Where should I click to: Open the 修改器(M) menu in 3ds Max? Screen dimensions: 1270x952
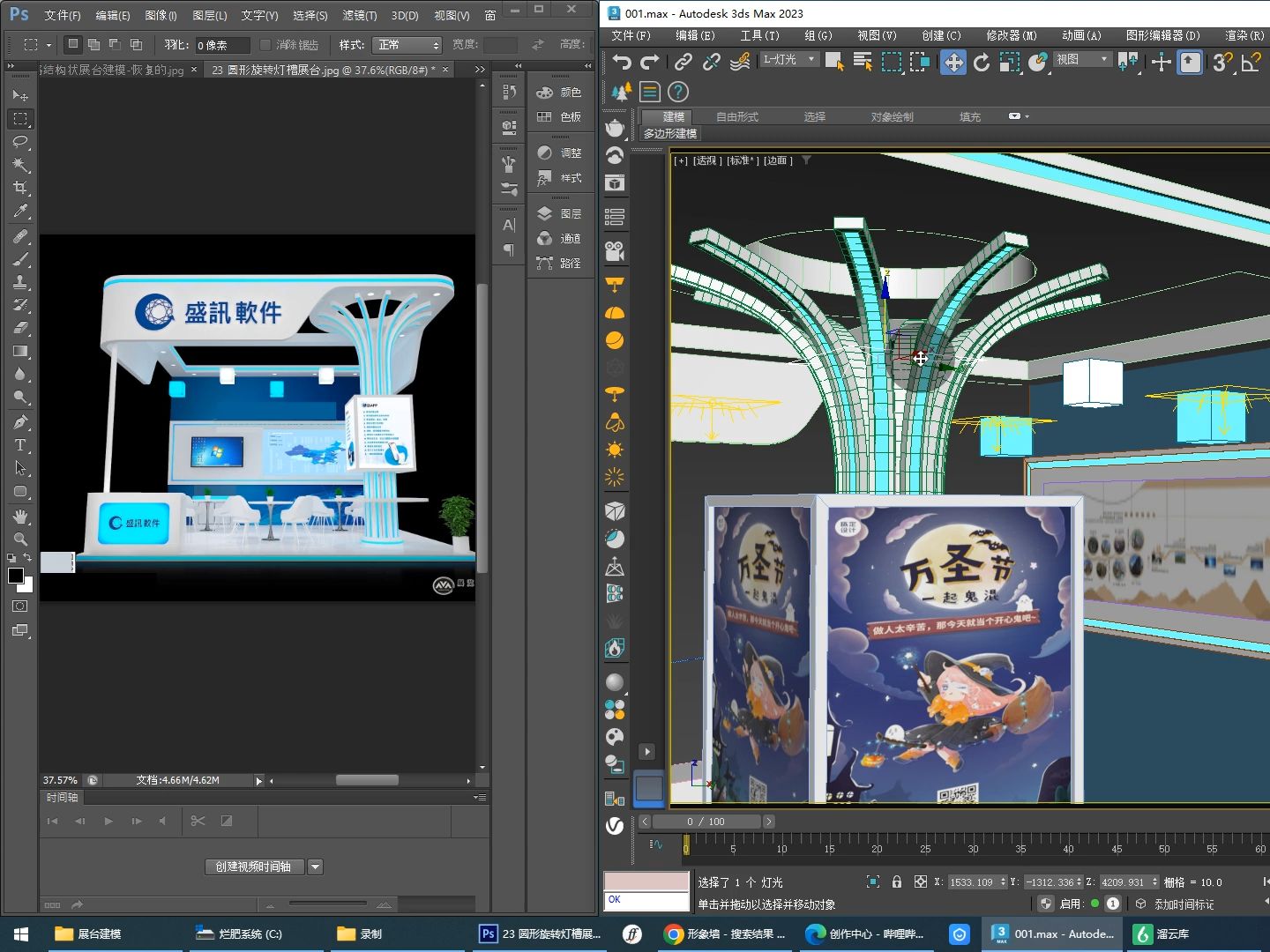coord(1012,35)
